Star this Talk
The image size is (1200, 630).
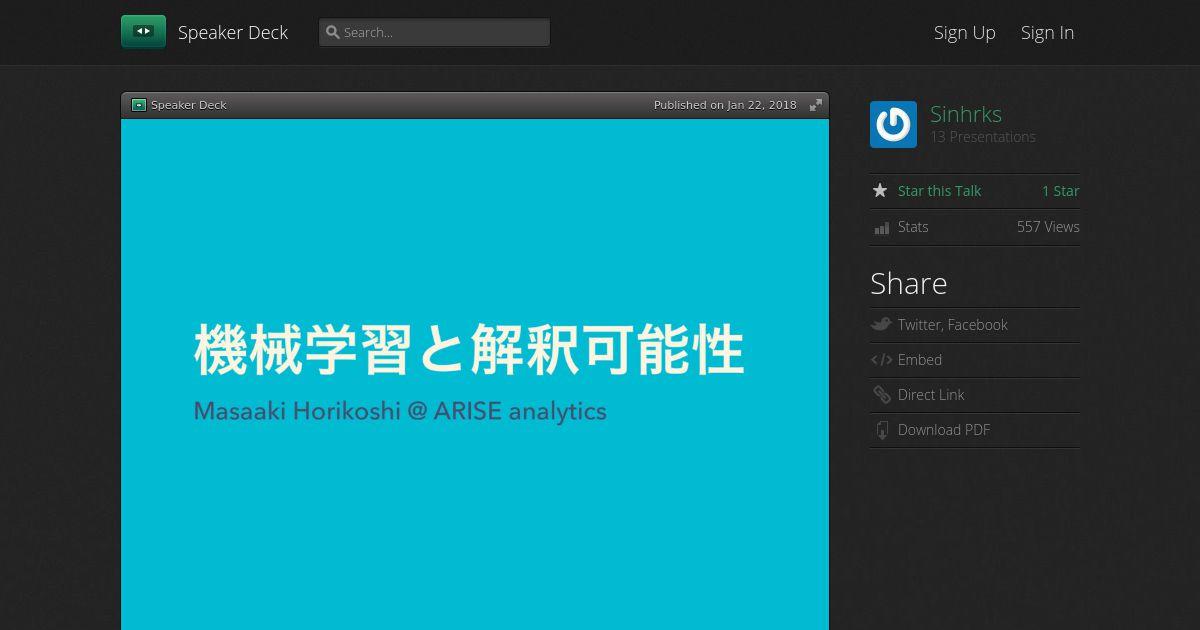pyautogui.click(x=939, y=191)
